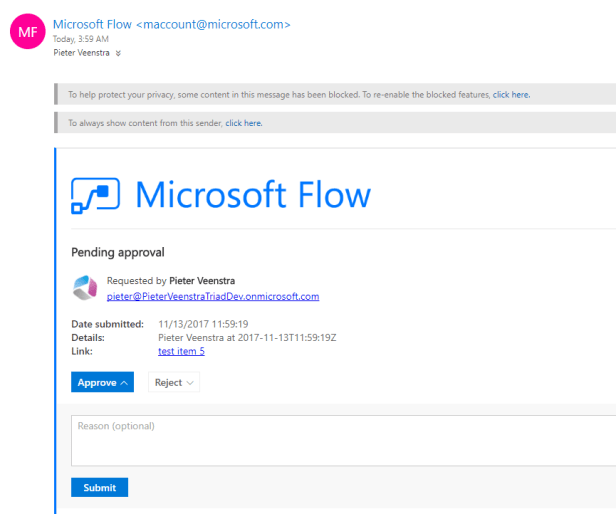Click the Submit button
The width and height of the screenshot is (616, 514).
(99, 487)
